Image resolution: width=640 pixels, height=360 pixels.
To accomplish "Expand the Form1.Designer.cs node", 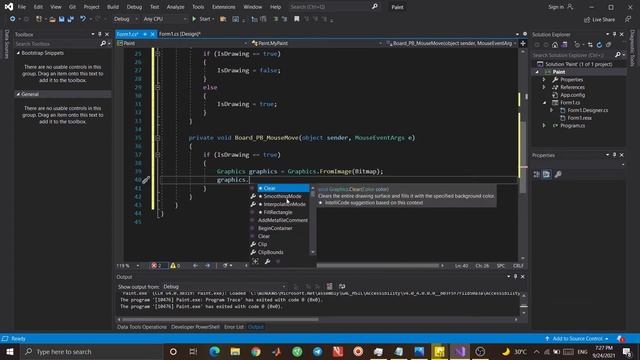I will 551,110.
